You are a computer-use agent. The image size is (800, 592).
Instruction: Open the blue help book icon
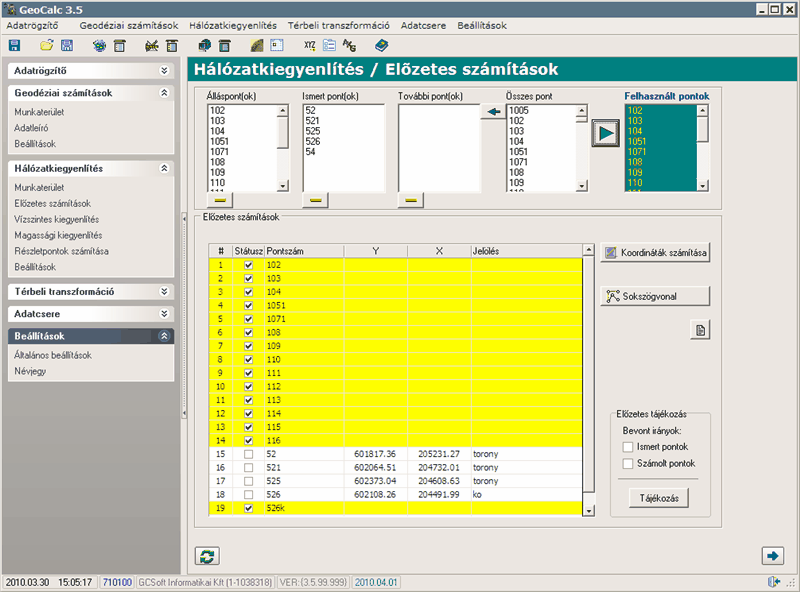pyautogui.click(x=382, y=46)
